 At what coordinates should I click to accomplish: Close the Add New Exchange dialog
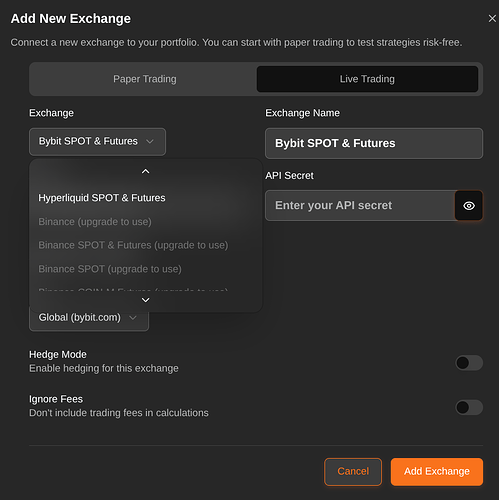492,19
